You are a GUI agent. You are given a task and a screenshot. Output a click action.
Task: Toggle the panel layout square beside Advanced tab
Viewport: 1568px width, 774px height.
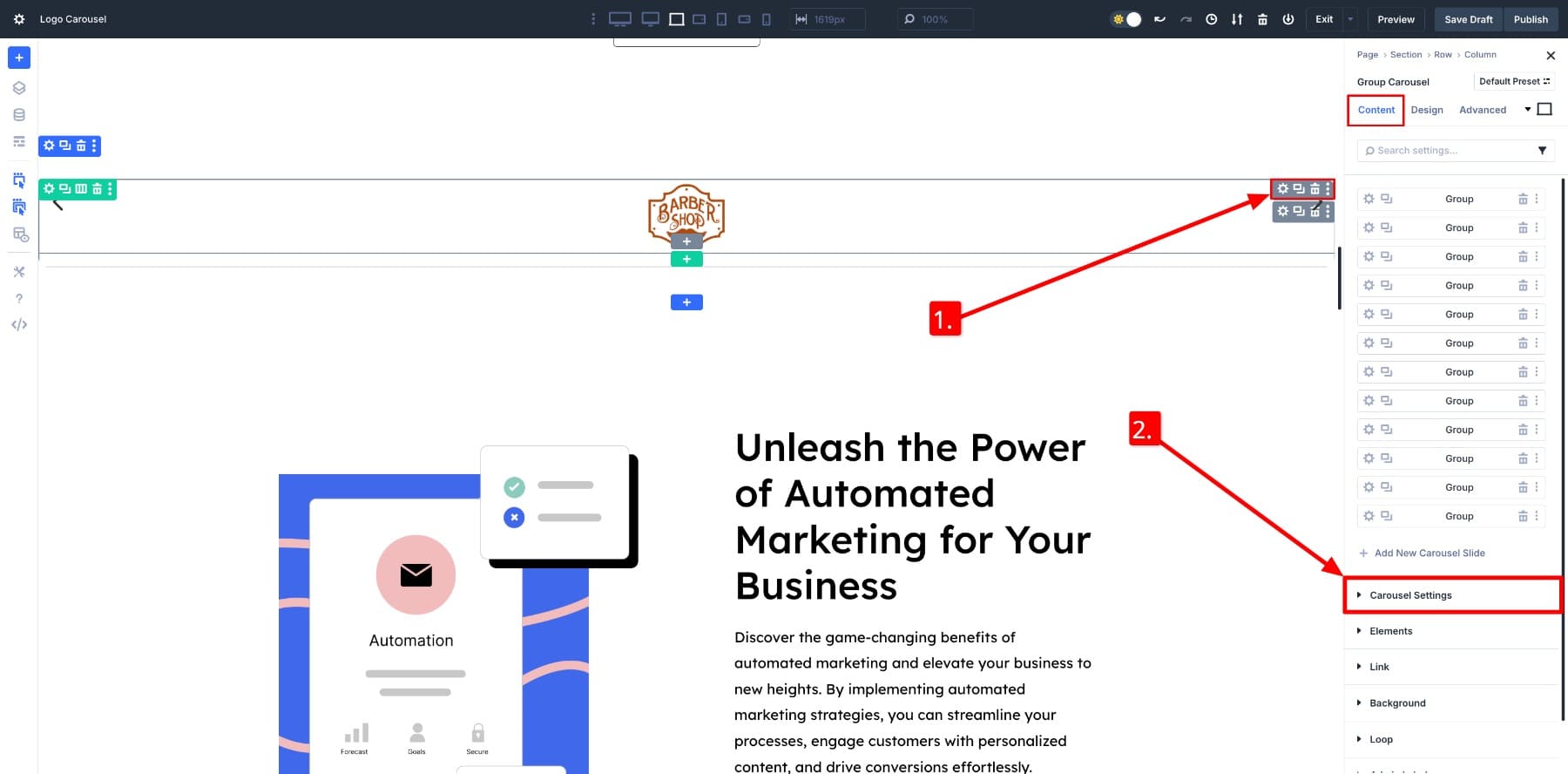1544,109
